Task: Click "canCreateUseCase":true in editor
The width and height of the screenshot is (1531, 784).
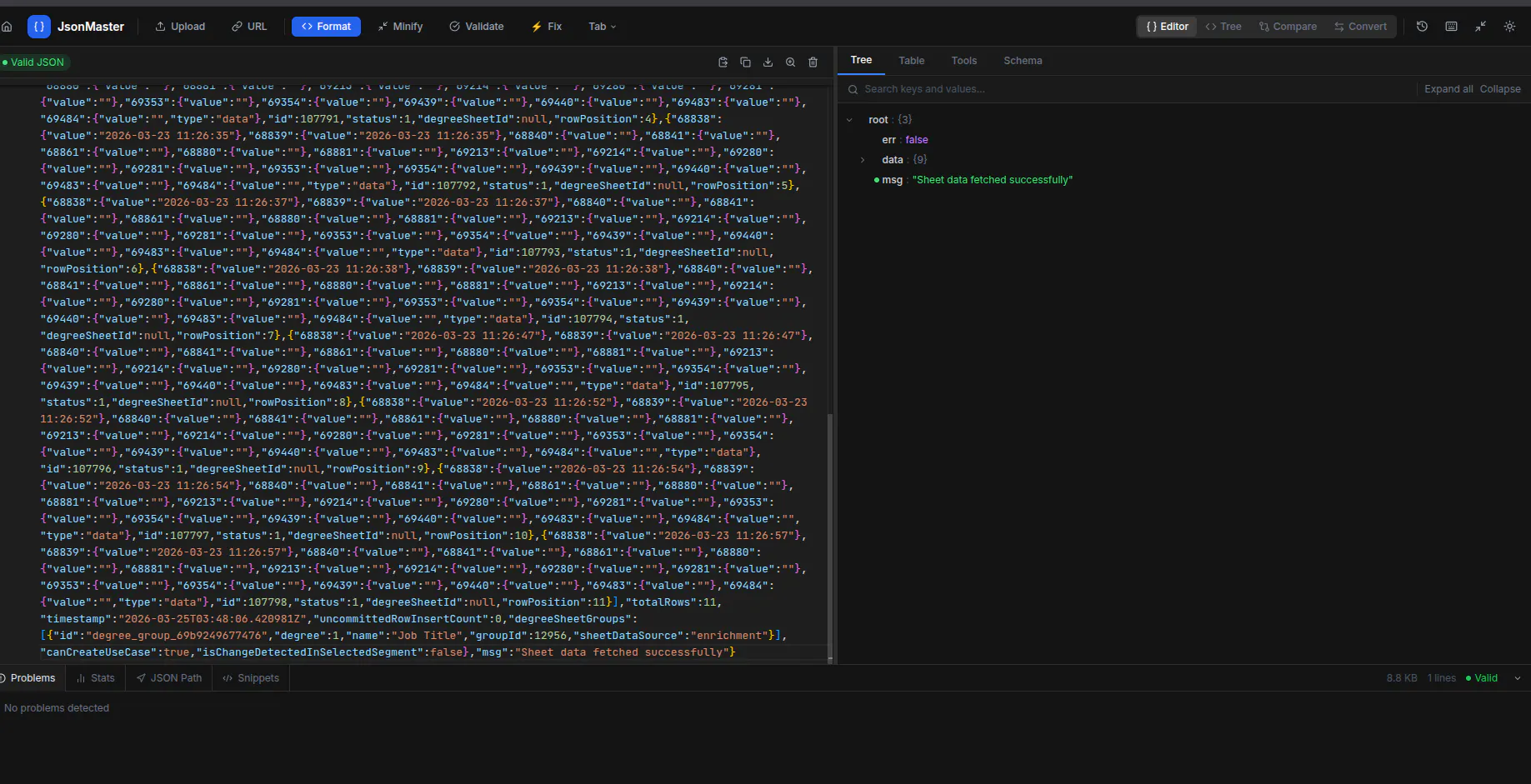Action: [x=115, y=652]
